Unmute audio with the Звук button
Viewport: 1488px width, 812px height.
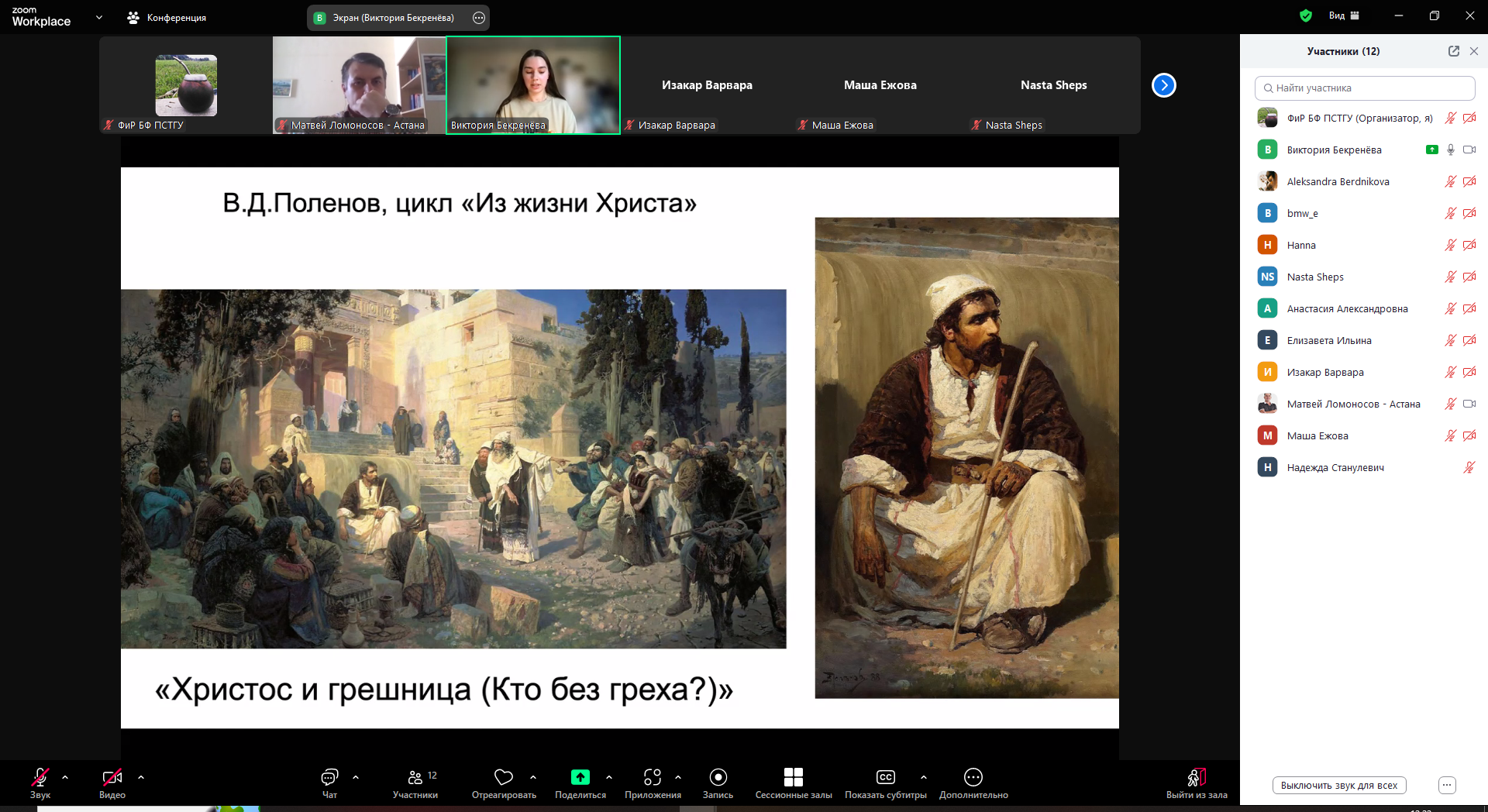(40, 783)
